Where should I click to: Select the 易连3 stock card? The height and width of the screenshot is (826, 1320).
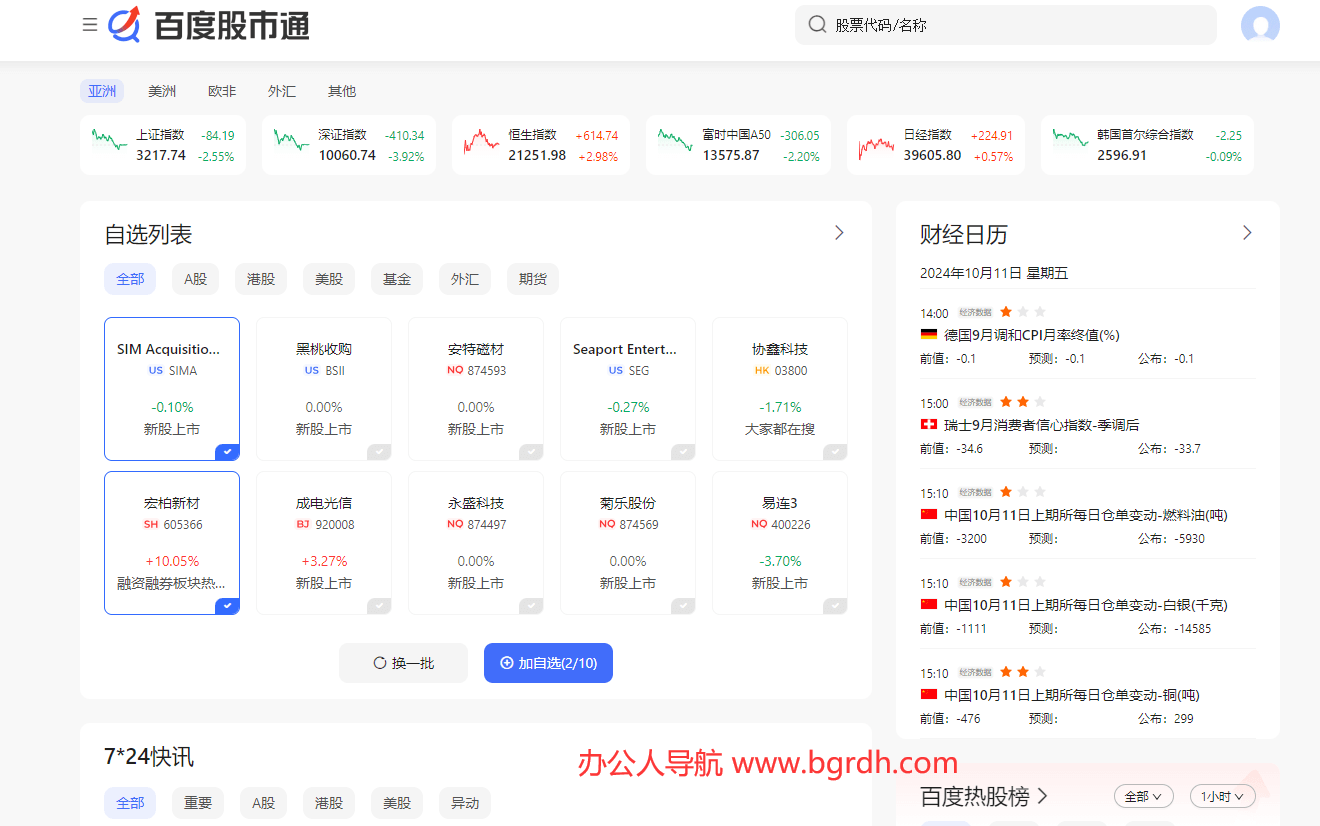point(780,543)
